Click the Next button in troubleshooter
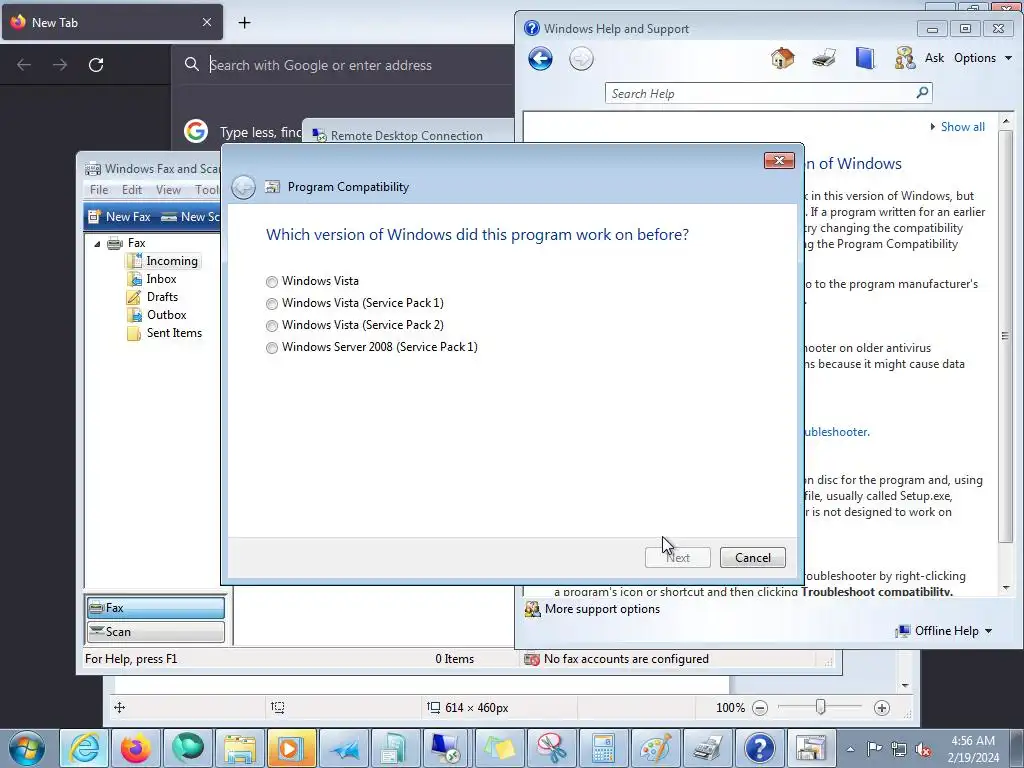The height and width of the screenshot is (768, 1024). click(x=678, y=558)
